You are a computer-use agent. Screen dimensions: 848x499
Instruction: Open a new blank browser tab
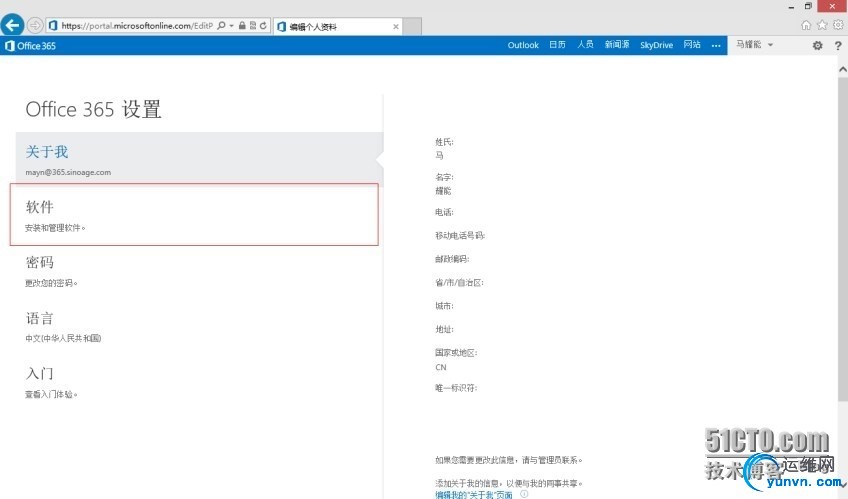click(x=412, y=26)
